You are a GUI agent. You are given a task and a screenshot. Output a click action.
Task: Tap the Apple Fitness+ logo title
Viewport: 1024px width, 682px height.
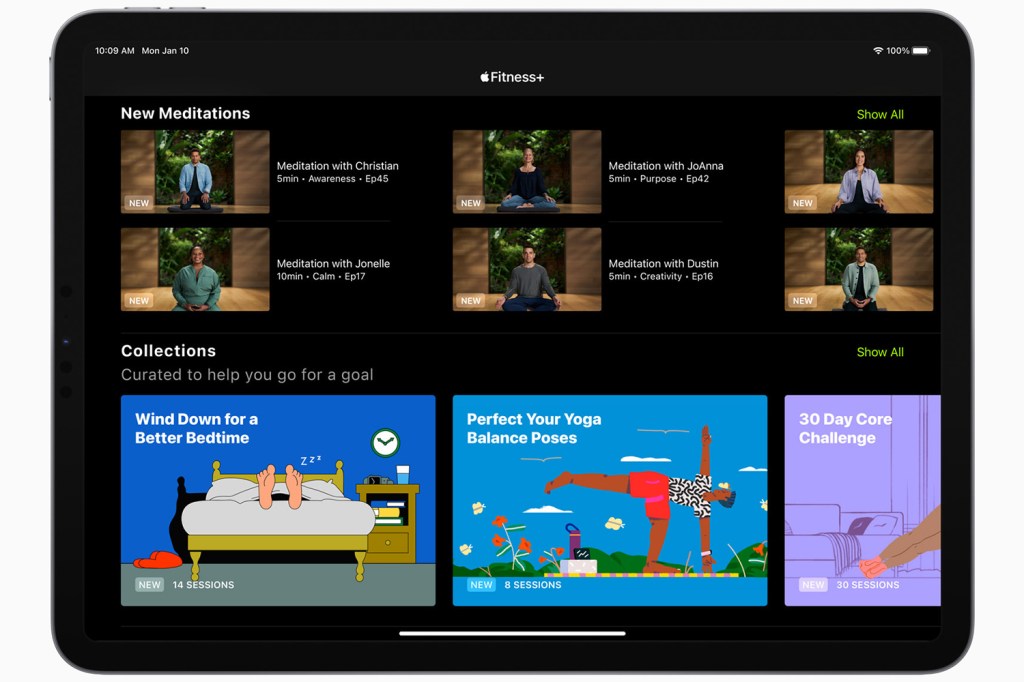pos(512,77)
